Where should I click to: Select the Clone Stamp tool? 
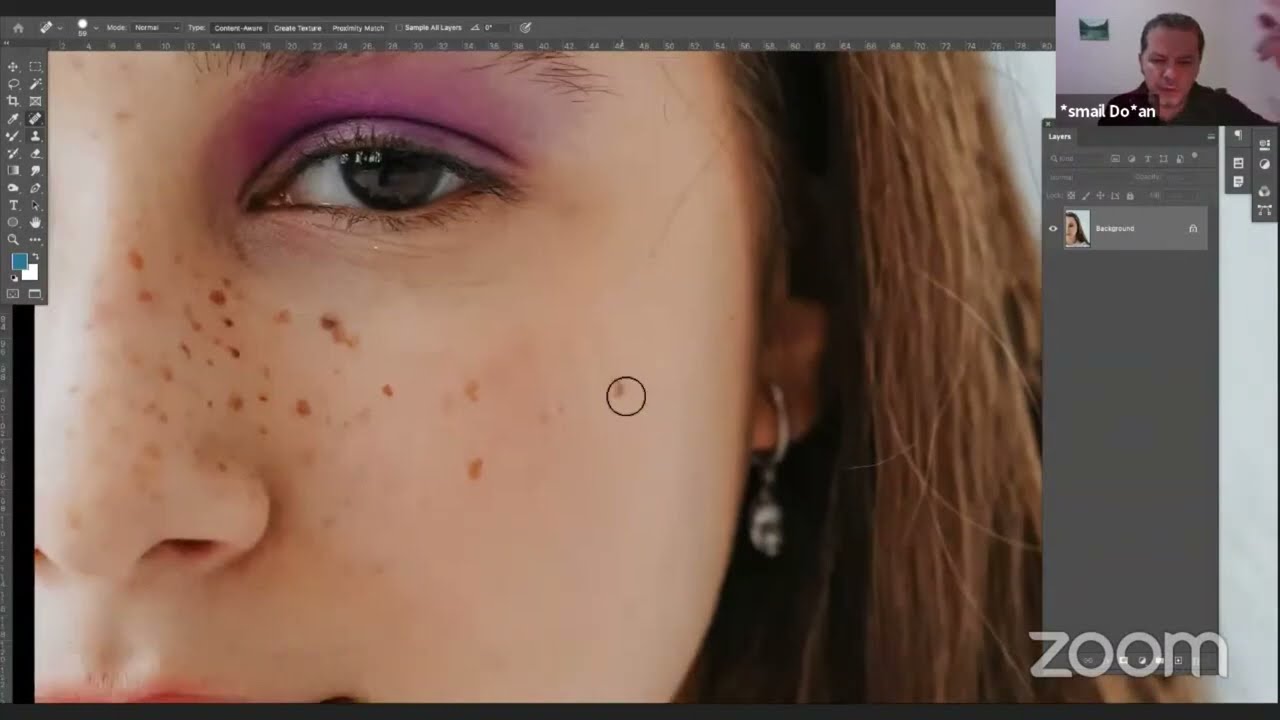35,136
